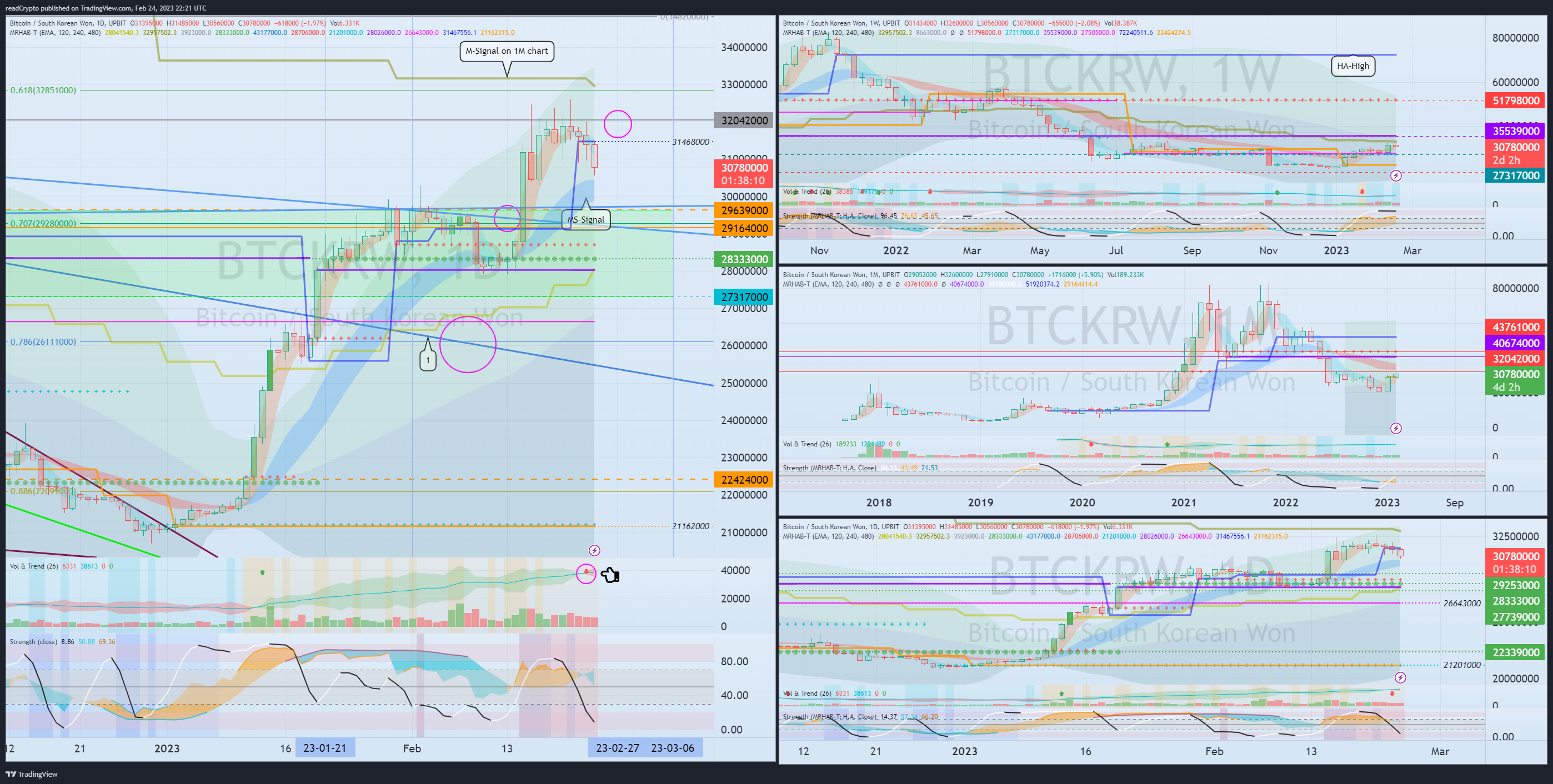Screen dimensions: 1553x784
Task: Click the lightning bolt icon on the 1M chart
Action: (1396, 429)
